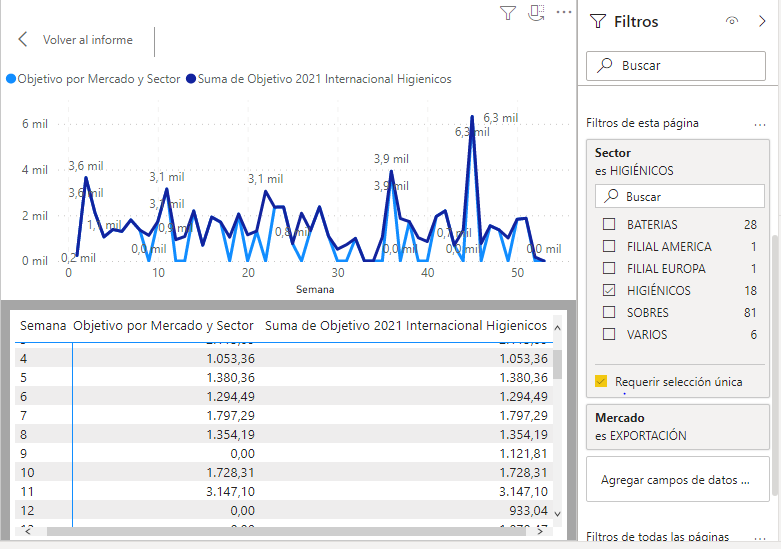781x549 pixels.
Task: Check the SOBRES checkbox
Action: coord(609,312)
